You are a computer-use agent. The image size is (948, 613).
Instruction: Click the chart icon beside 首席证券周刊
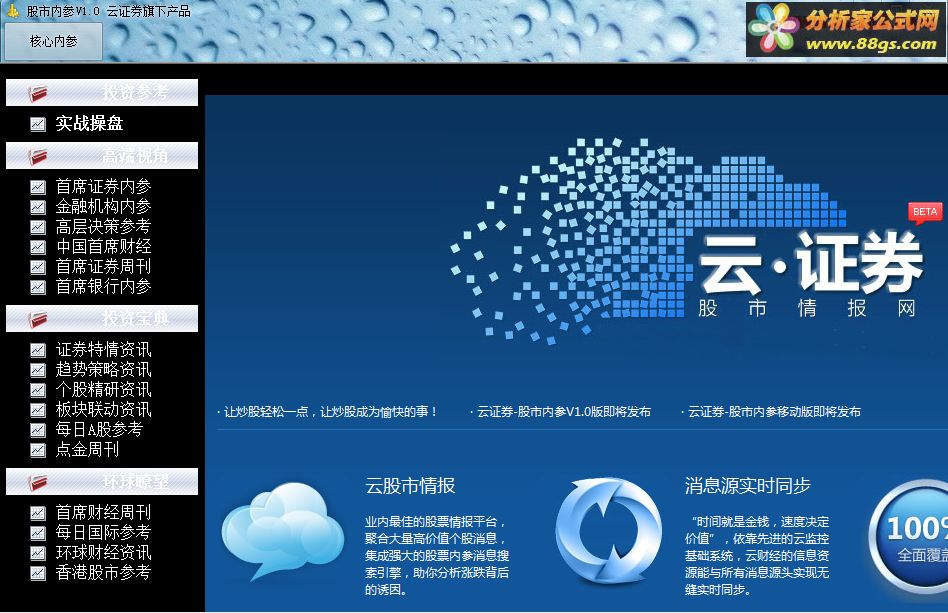pyautogui.click(x=38, y=267)
